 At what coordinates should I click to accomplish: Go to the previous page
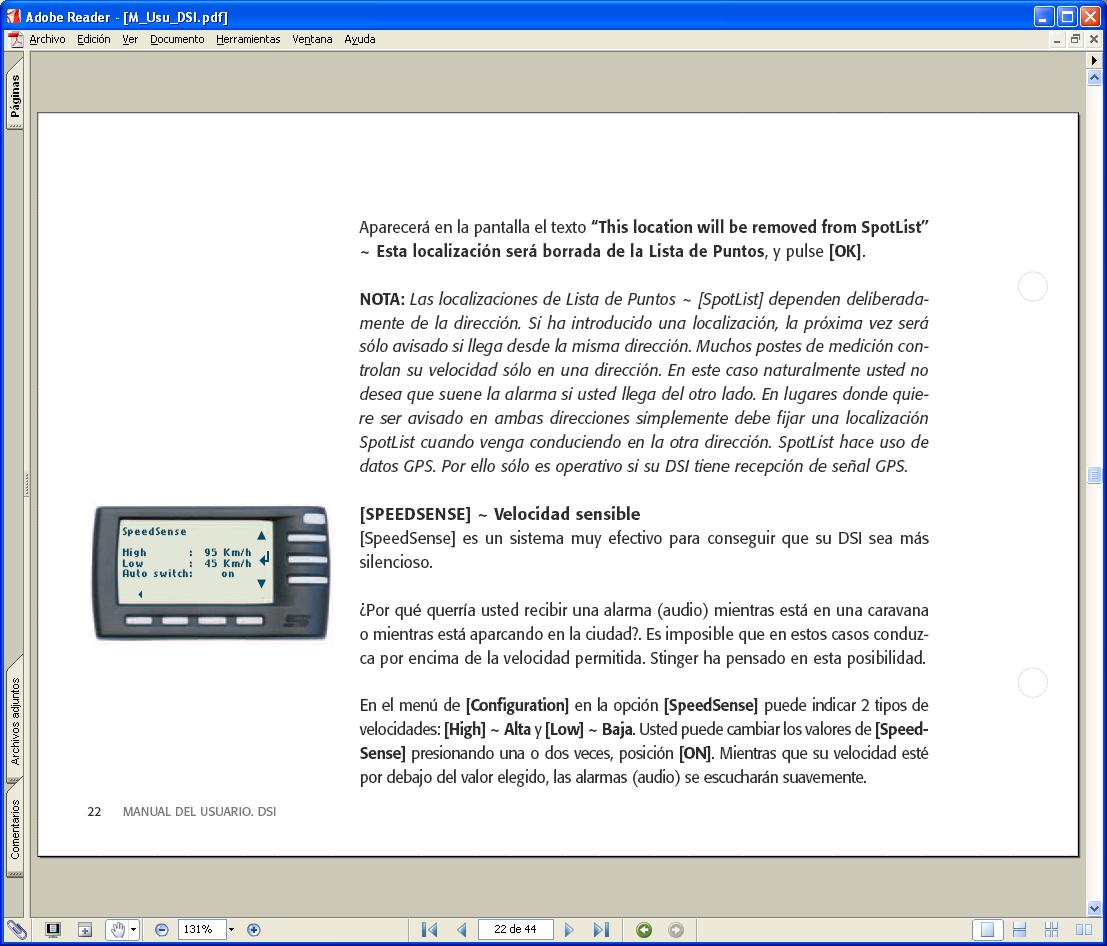click(462, 930)
